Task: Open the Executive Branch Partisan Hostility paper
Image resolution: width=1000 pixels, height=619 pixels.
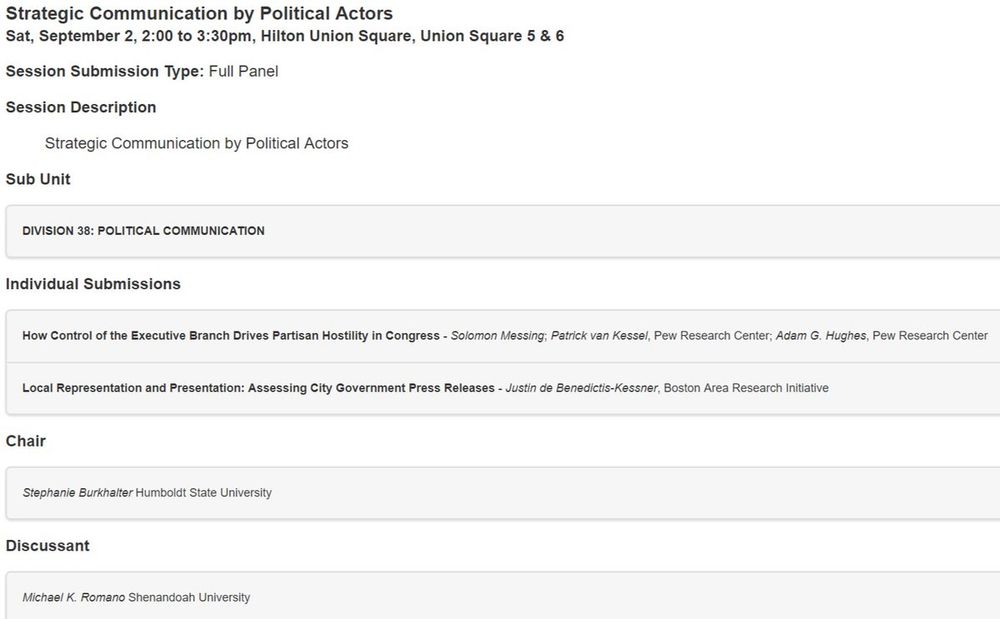Action: 230,336
